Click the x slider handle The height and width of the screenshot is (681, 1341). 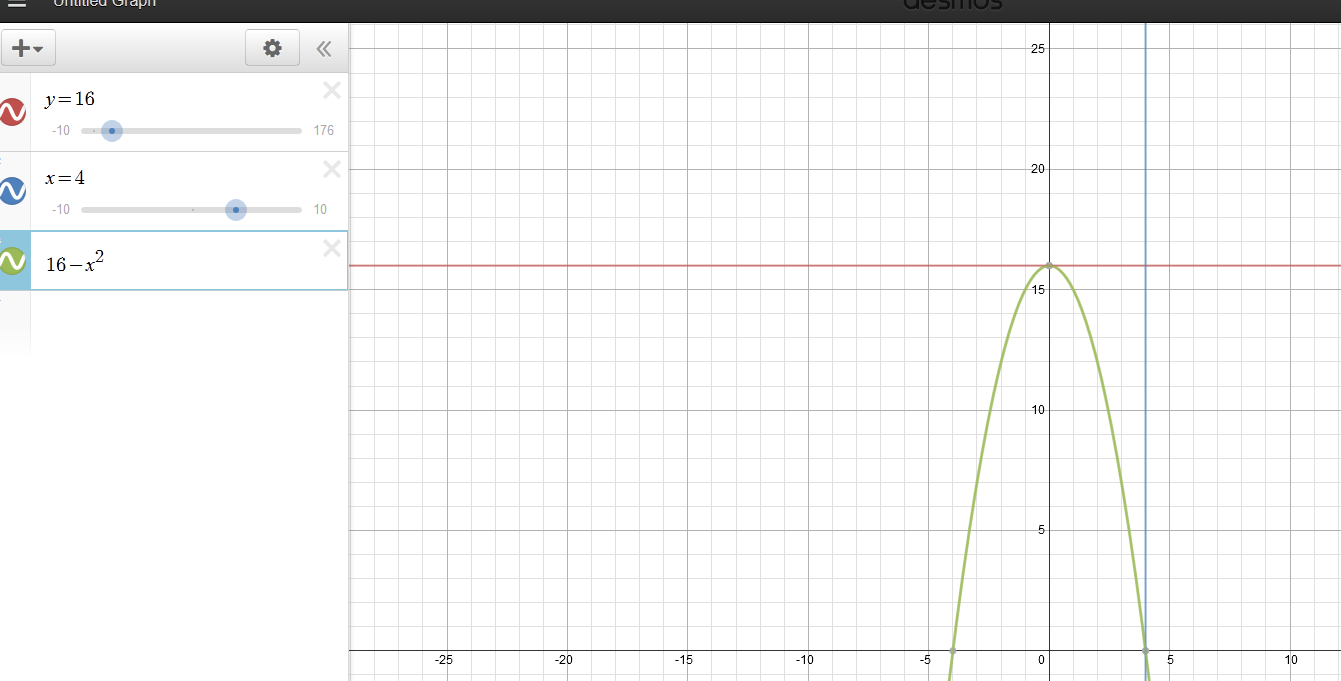[236, 210]
